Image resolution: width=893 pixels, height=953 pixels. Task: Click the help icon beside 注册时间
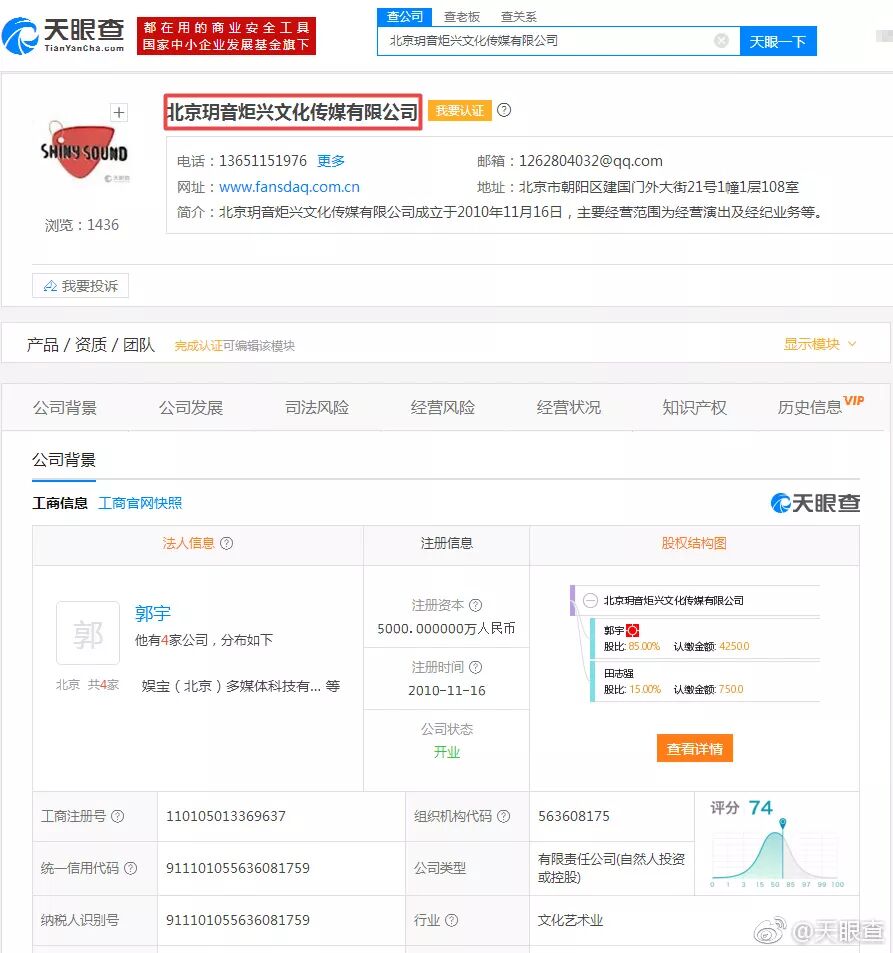pyautogui.click(x=476, y=667)
